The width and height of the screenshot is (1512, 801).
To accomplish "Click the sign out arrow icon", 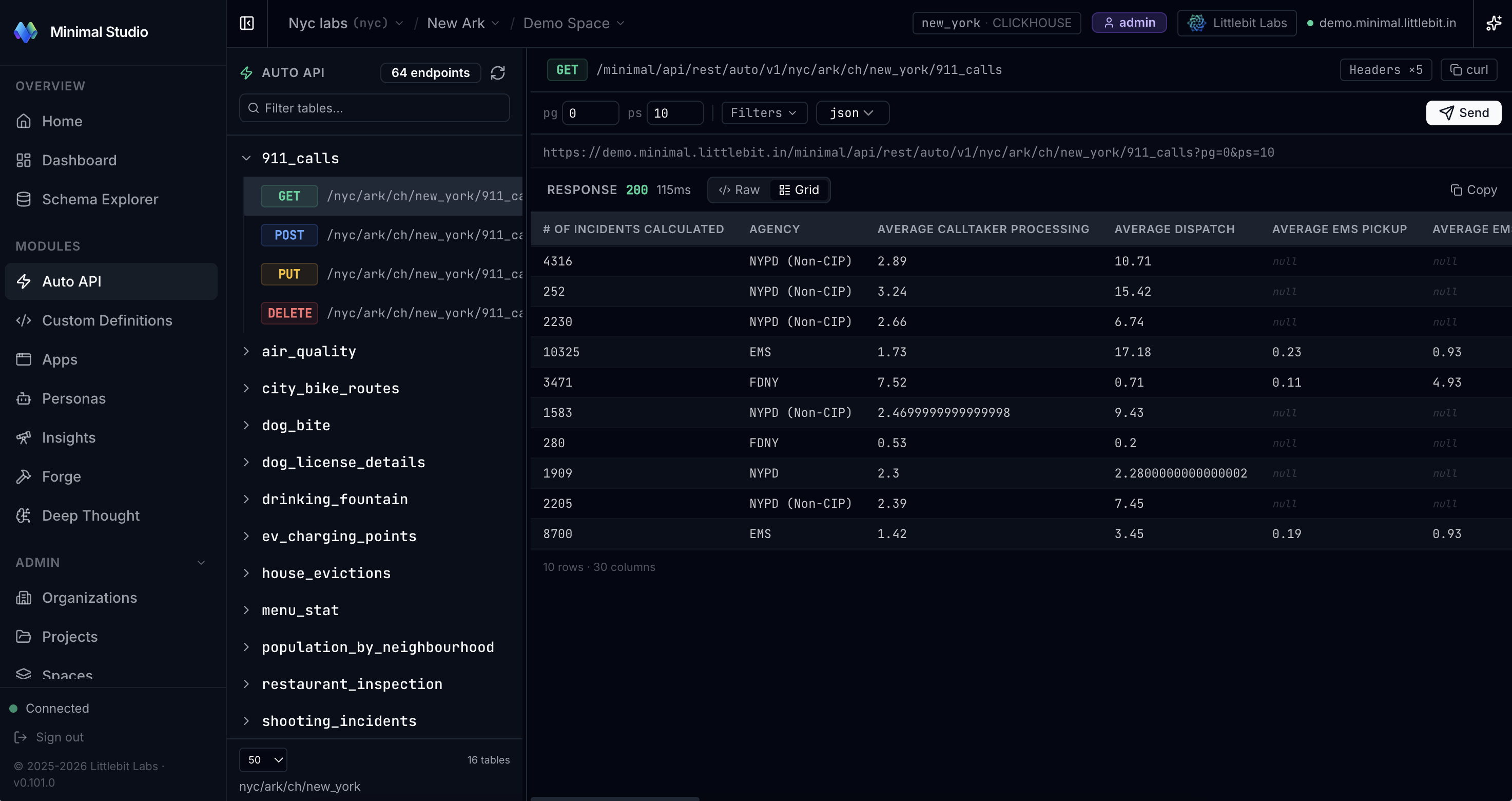I will pos(21,737).
